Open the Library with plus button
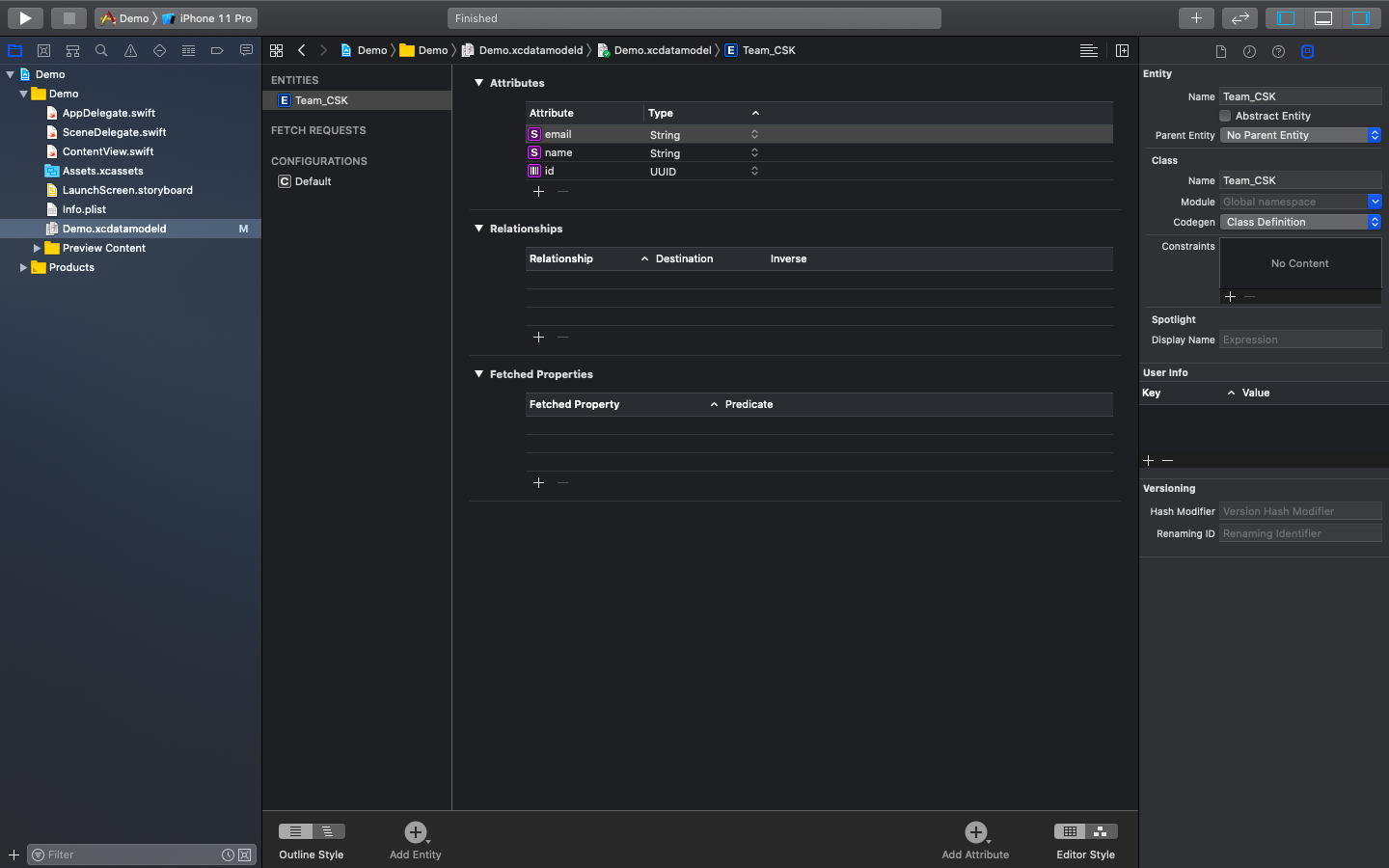 (1196, 17)
